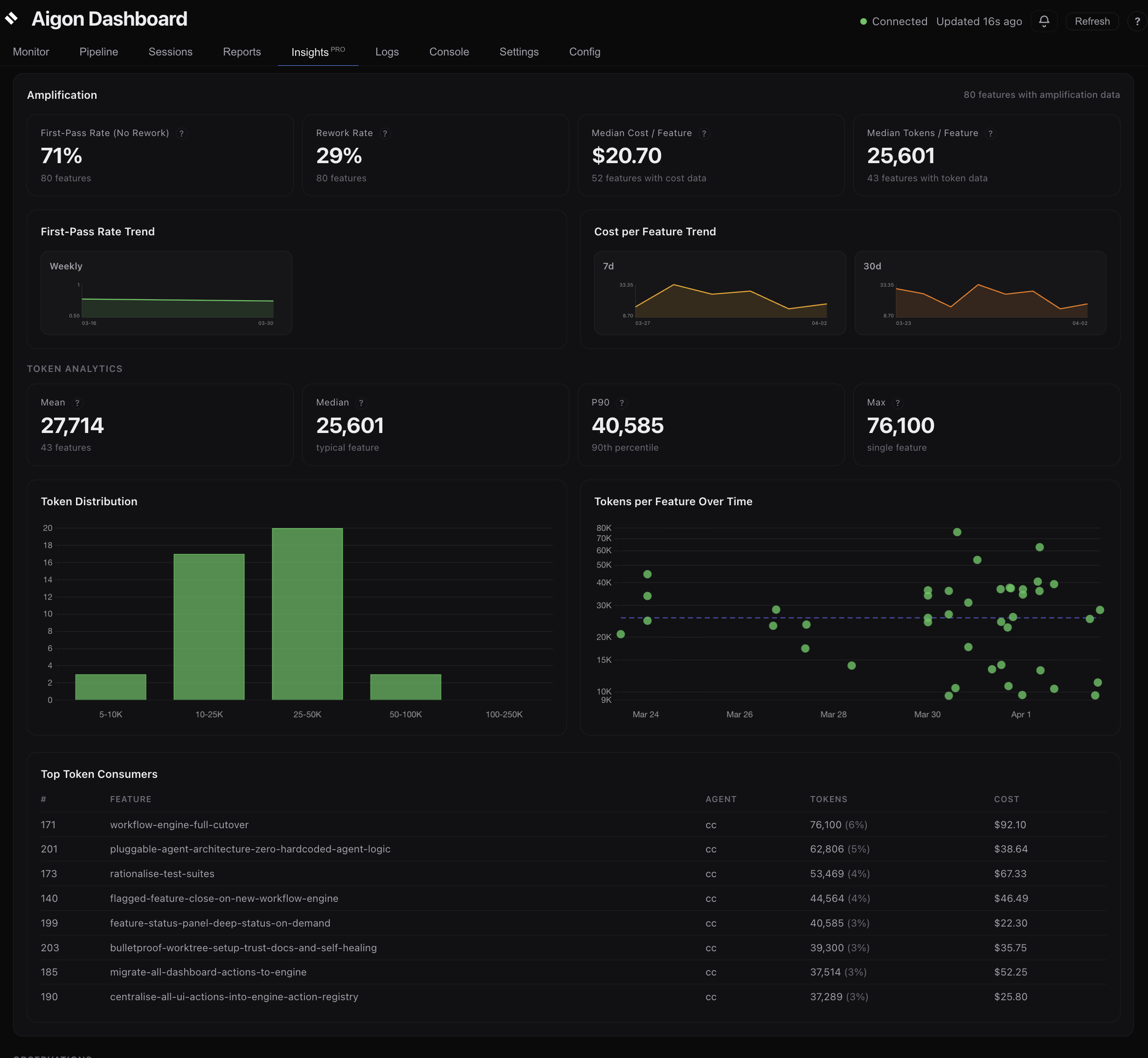The image size is (1148, 1058).
Task: Open the notification bell
Action: coord(1044,21)
